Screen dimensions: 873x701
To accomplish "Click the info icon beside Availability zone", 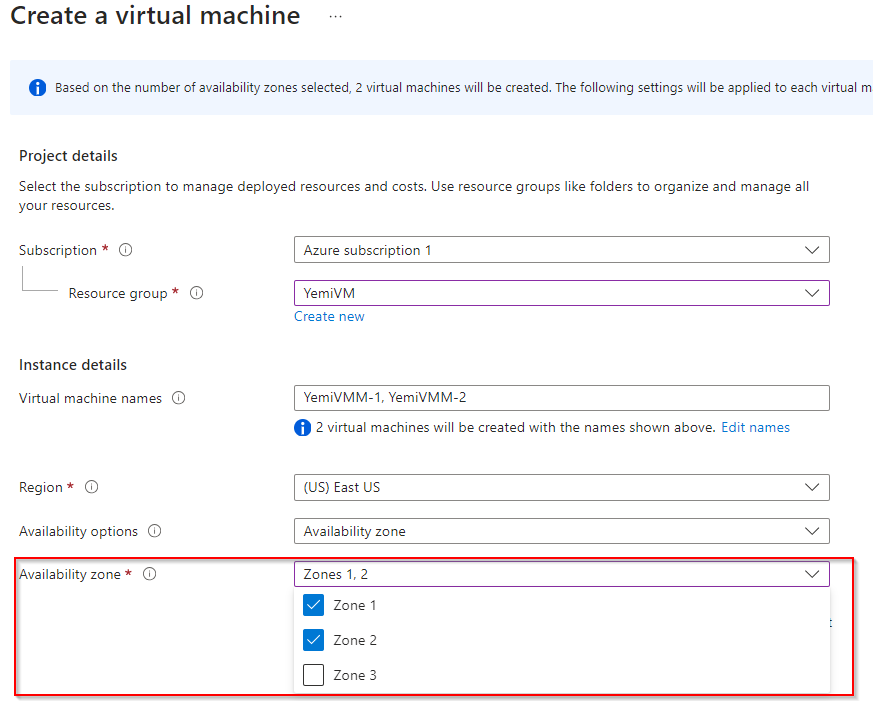I will click(149, 574).
